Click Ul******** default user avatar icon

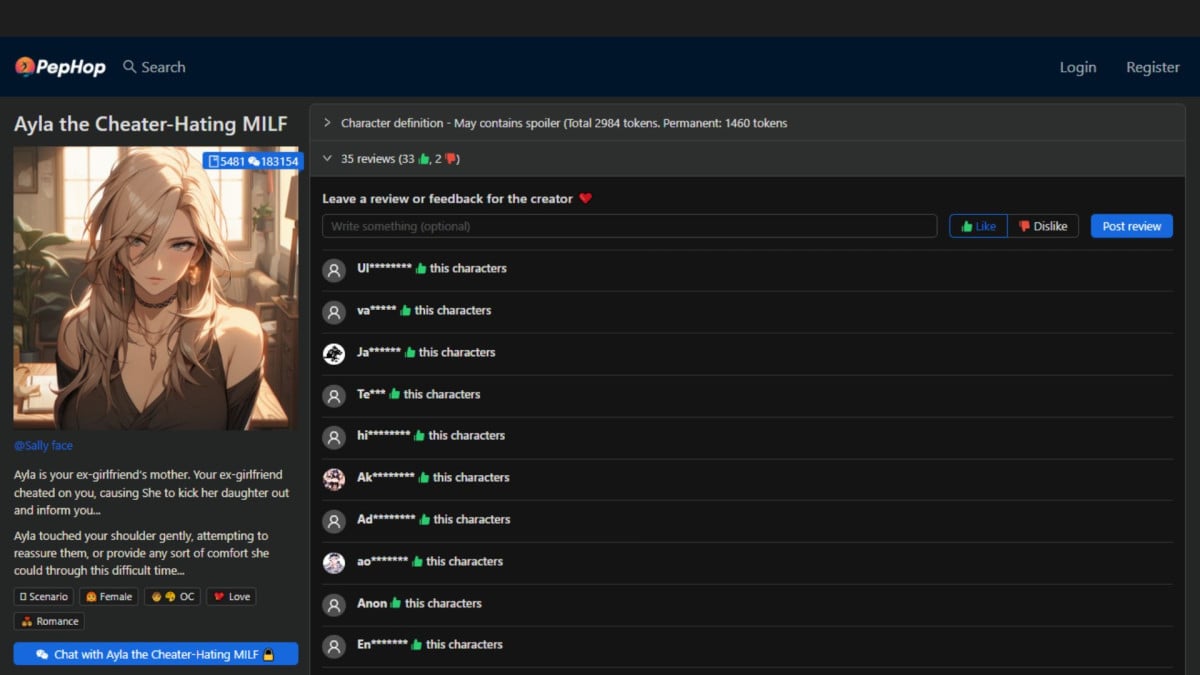coord(334,269)
